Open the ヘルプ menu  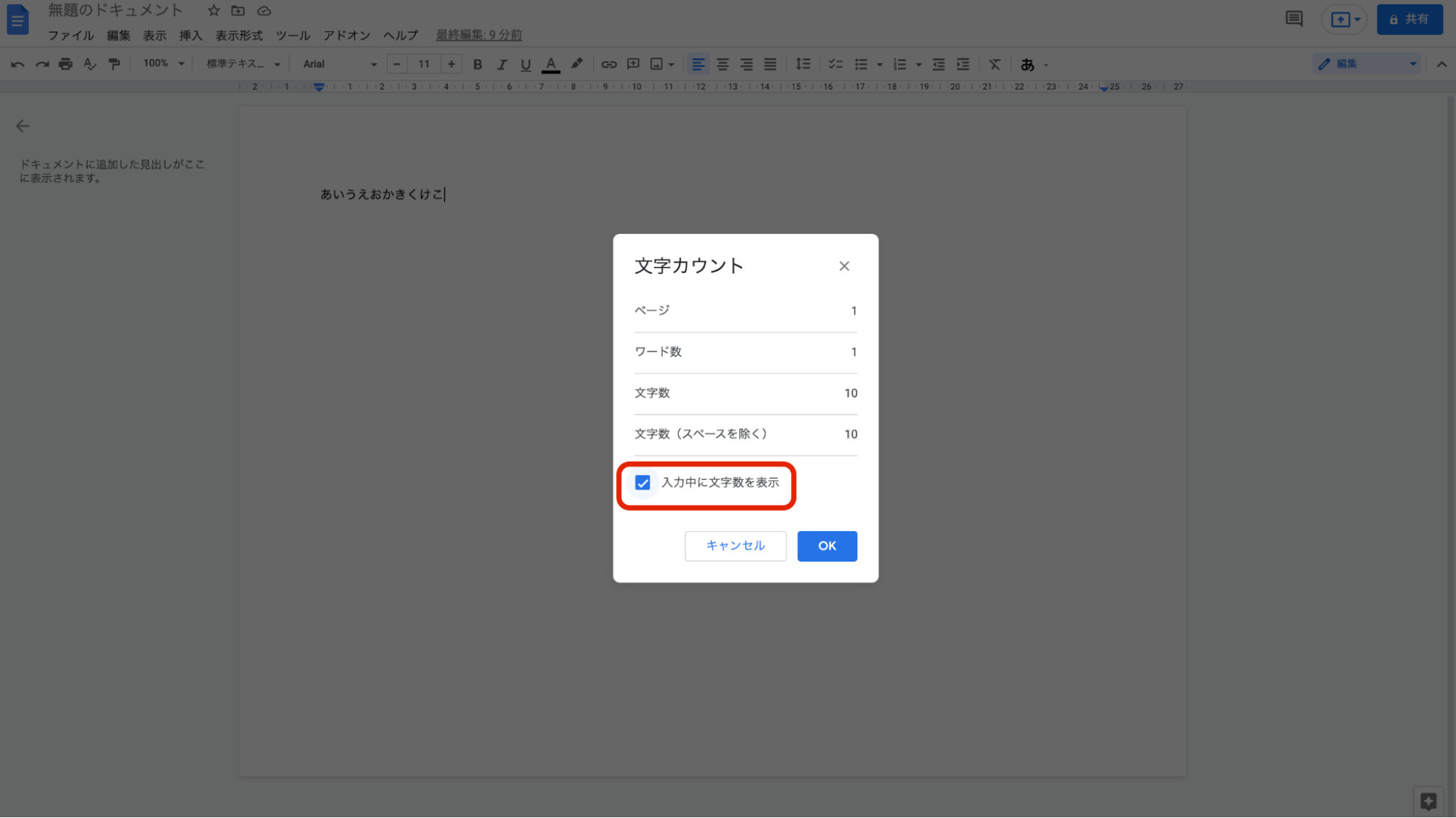click(x=401, y=35)
